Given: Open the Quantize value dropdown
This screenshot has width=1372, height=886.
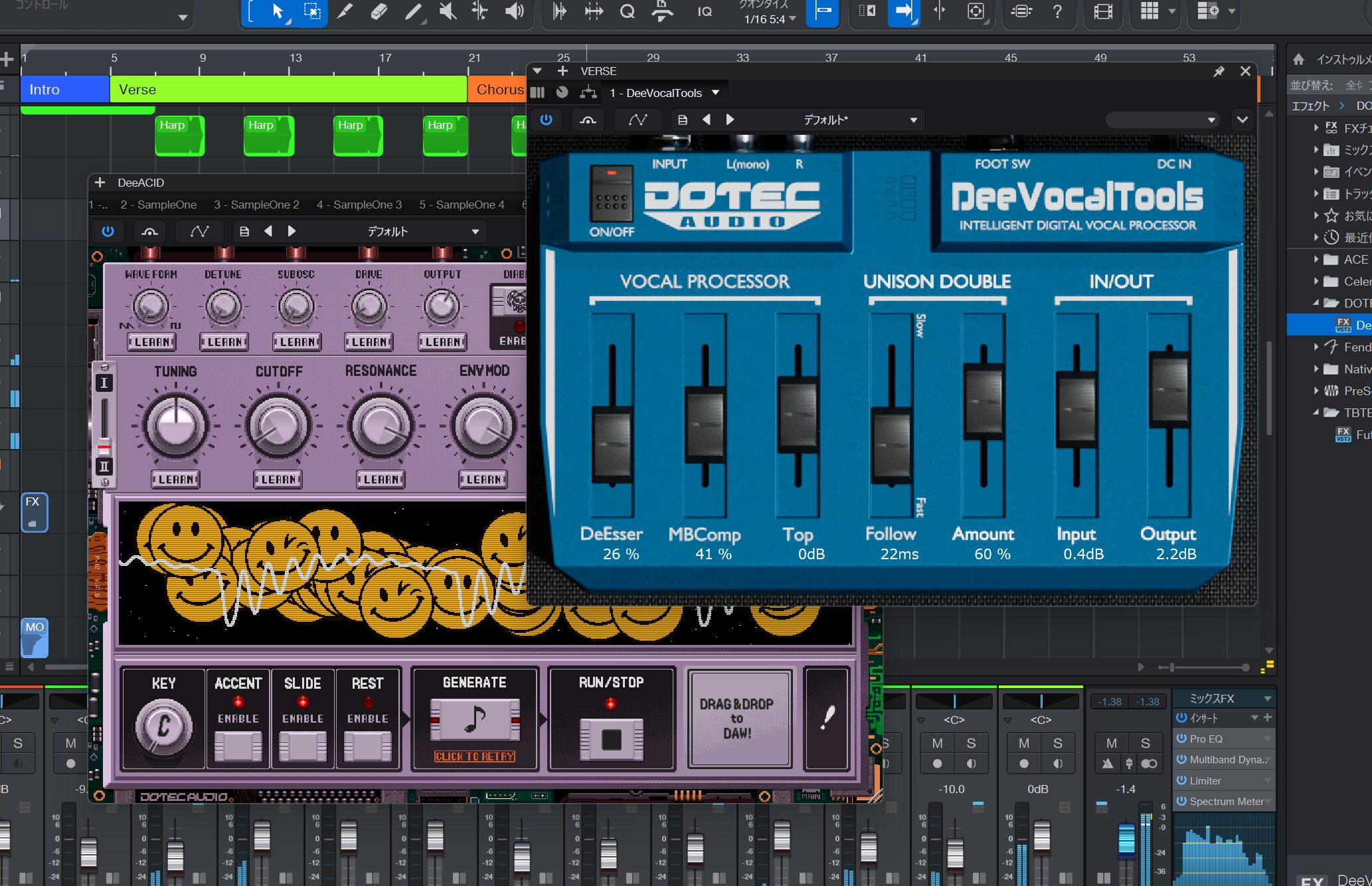Looking at the screenshot, I should pos(792,19).
